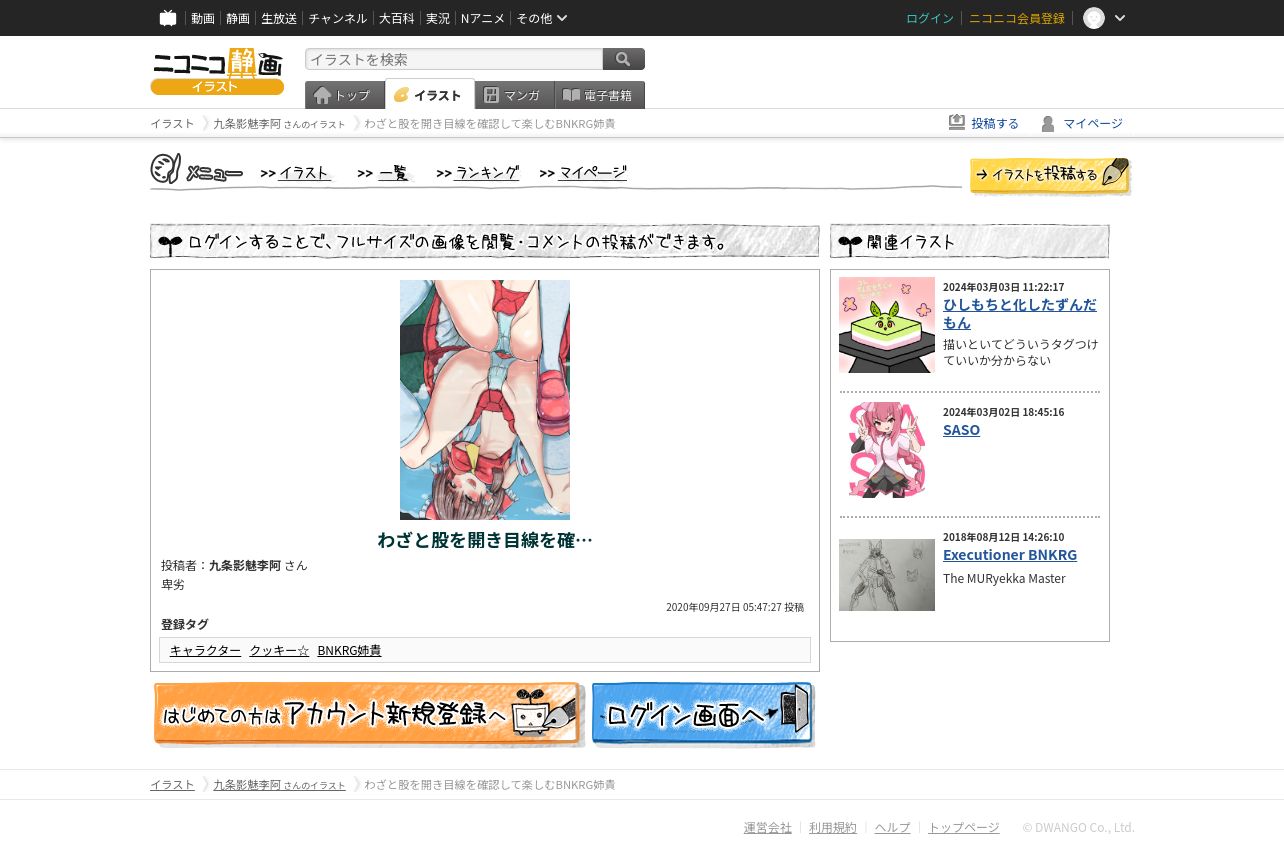Focus the イラストを検索 search field
This screenshot has height=854, width=1284.
click(454, 59)
